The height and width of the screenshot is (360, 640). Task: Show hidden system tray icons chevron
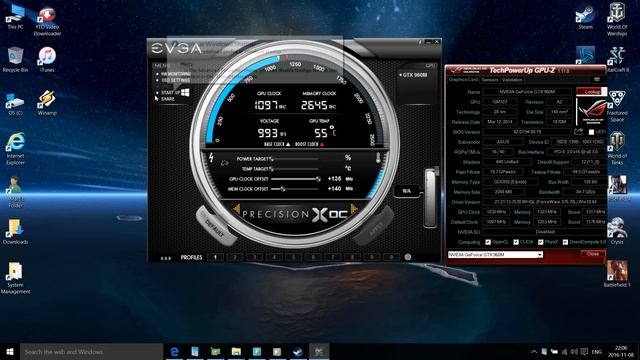pos(534,351)
